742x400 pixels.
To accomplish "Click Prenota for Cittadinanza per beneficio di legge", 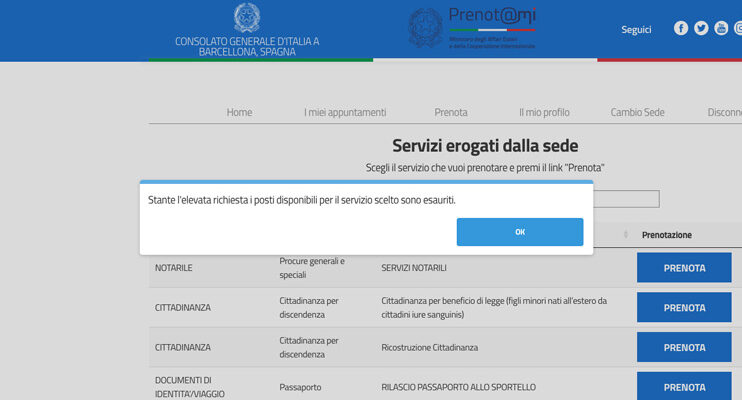I will pos(684,307).
